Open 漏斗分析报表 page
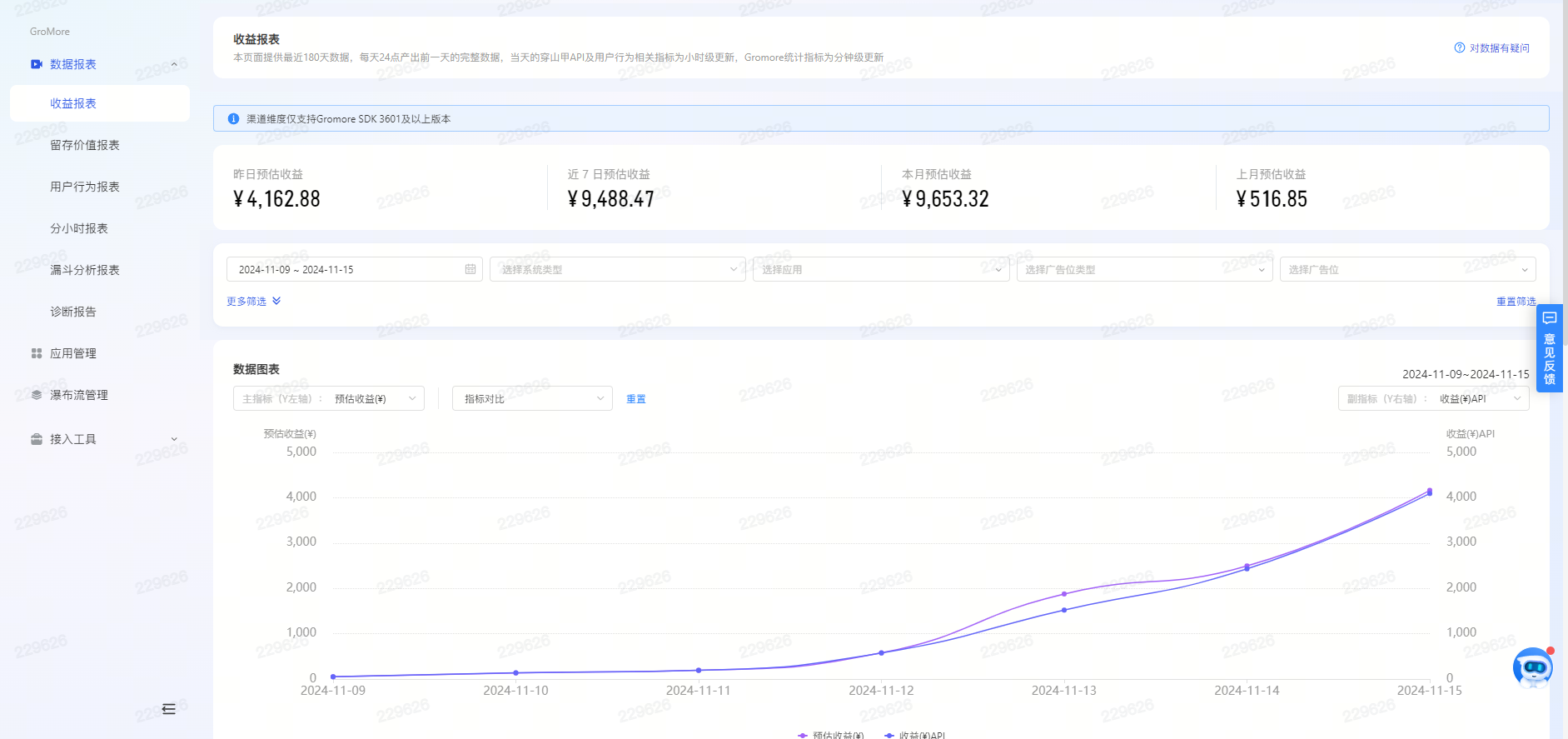Image resolution: width=1568 pixels, height=739 pixels. click(85, 270)
